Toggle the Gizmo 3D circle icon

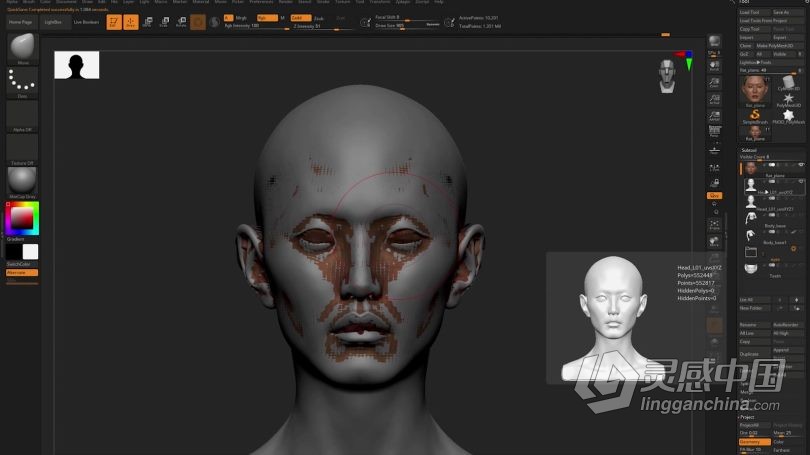tap(198, 22)
